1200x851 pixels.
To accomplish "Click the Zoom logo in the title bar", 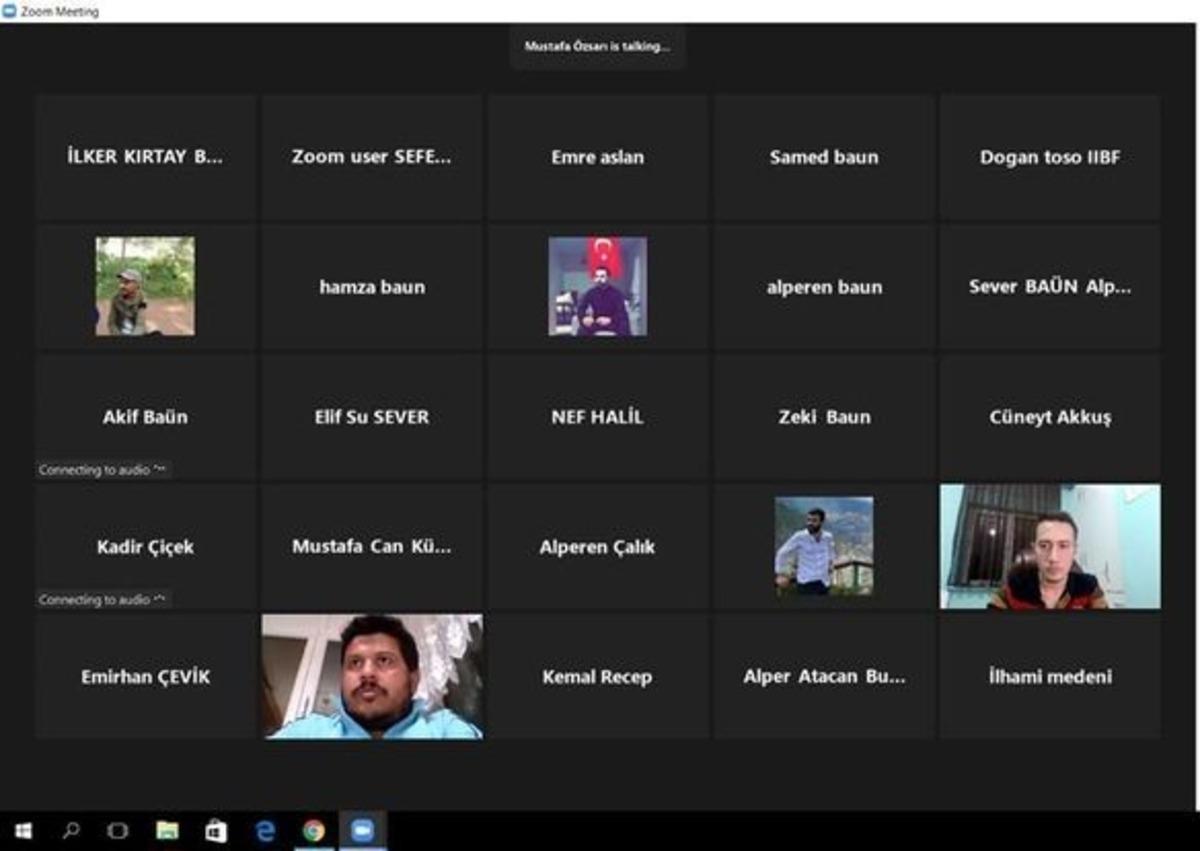I will (x=10, y=12).
